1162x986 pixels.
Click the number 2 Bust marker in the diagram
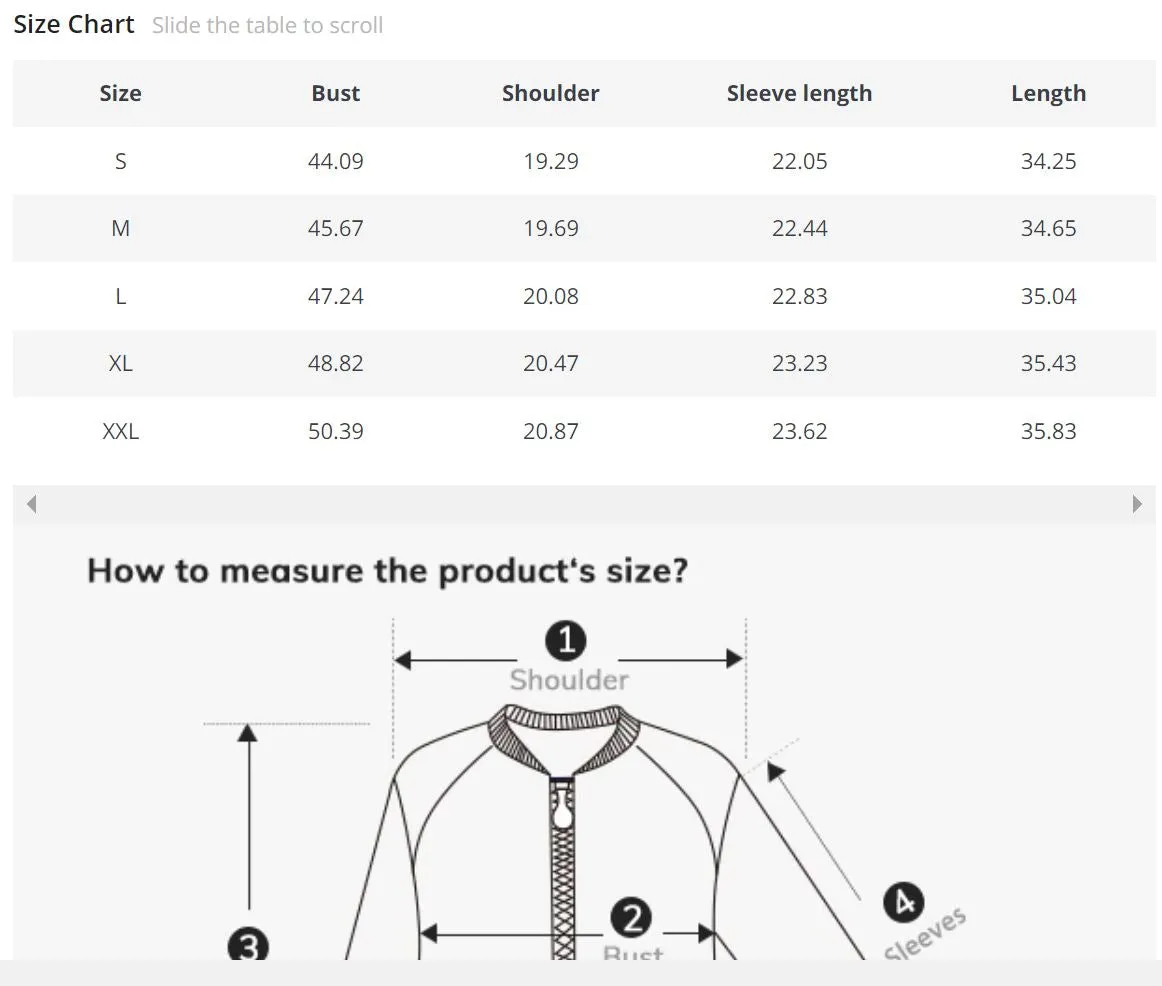(631, 918)
